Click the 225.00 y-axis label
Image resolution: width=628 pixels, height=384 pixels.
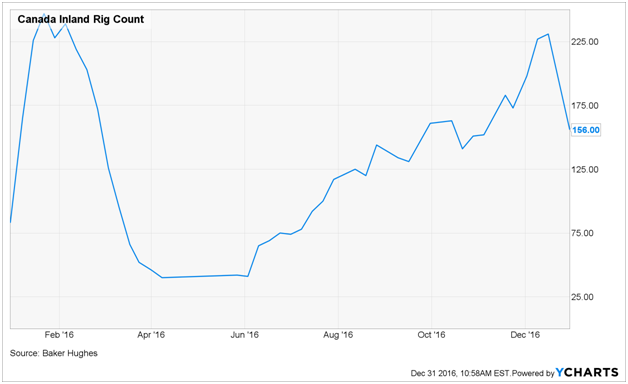585,42
